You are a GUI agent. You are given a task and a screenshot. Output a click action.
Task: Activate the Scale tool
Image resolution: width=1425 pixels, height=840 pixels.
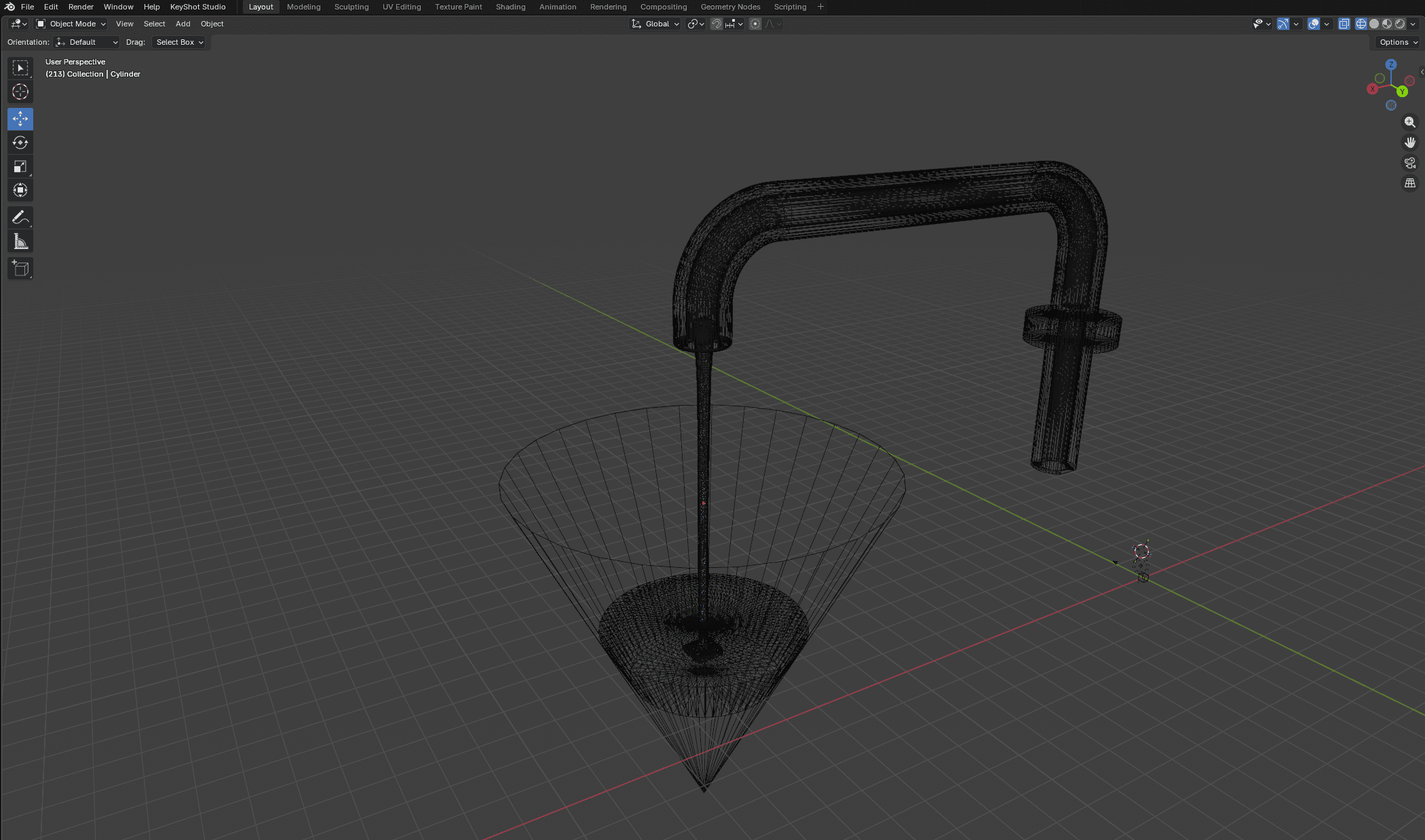coord(20,166)
